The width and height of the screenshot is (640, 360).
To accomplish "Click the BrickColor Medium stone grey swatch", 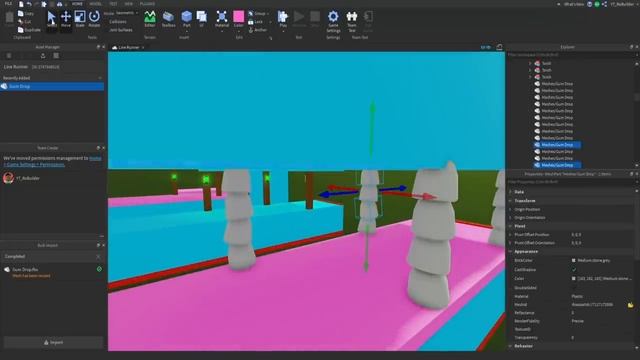I will [573, 260].
